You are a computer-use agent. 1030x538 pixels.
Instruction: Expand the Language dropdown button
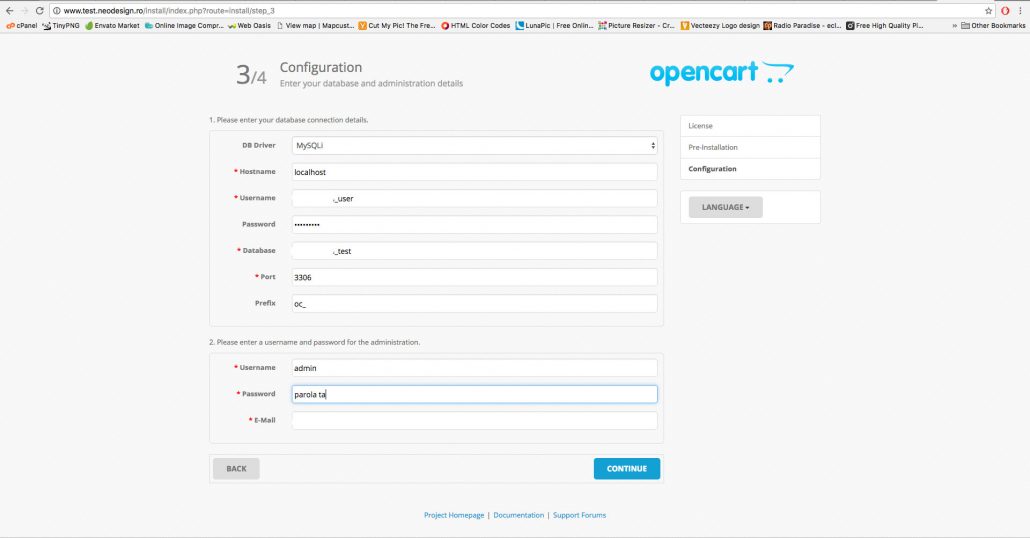pos(725,207)
